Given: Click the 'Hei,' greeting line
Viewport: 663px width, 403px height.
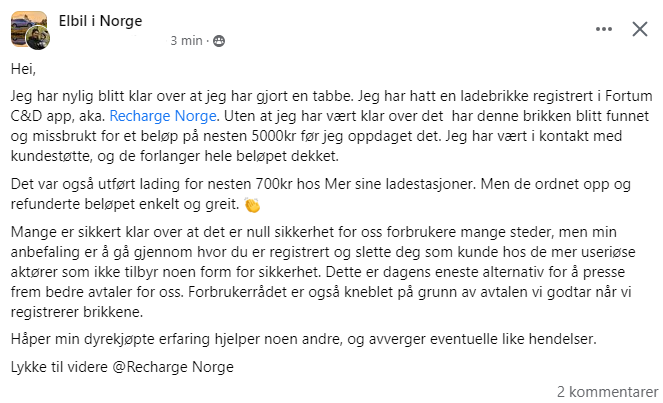Looking at the screenshot, I should pos(23,69).
